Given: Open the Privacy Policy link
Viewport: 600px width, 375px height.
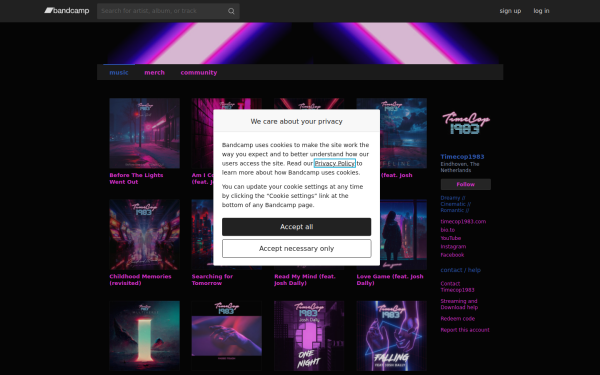Looking at the screenshot, I should (x=335, y=163).
